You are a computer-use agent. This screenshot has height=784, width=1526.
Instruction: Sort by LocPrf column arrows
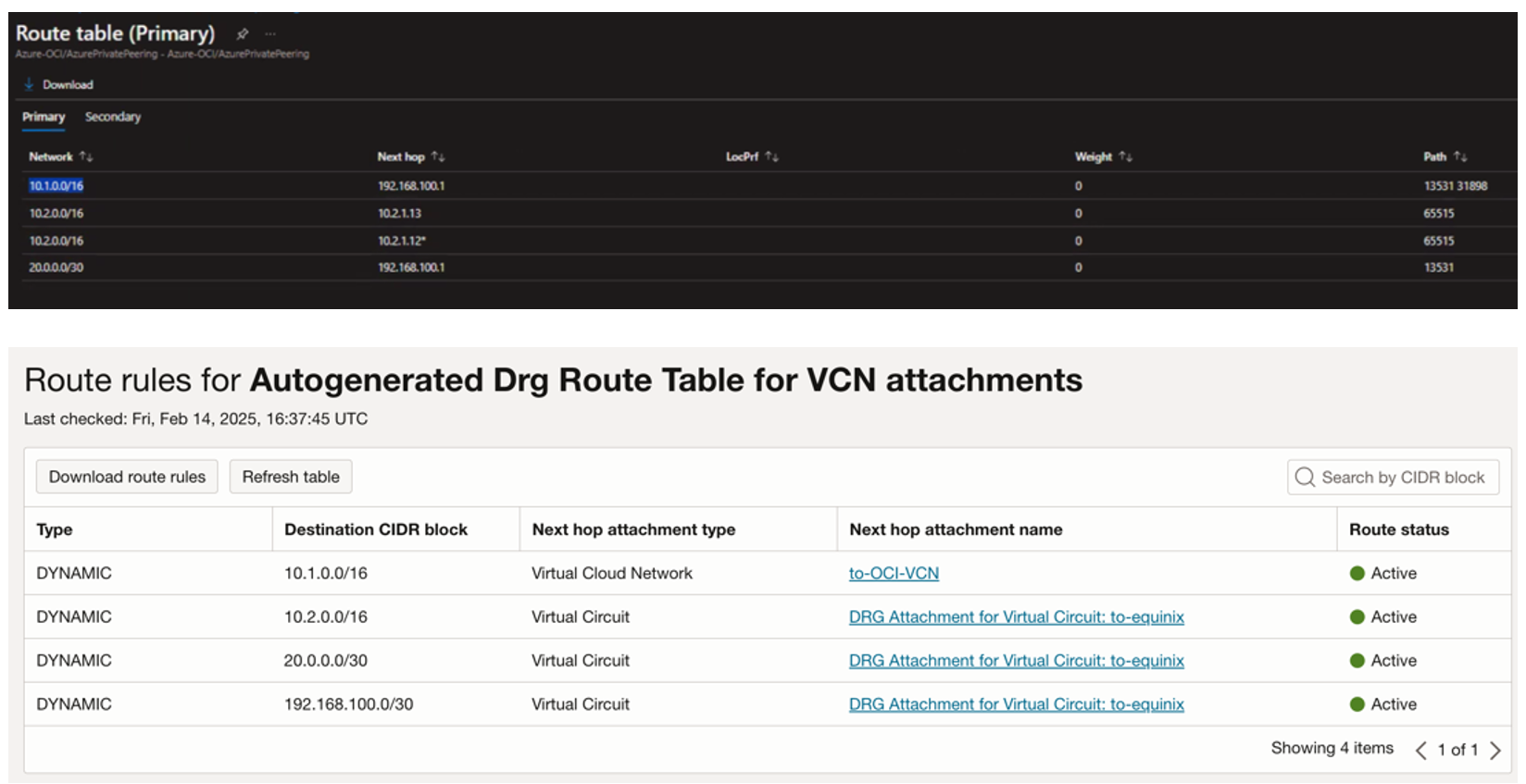771,157
